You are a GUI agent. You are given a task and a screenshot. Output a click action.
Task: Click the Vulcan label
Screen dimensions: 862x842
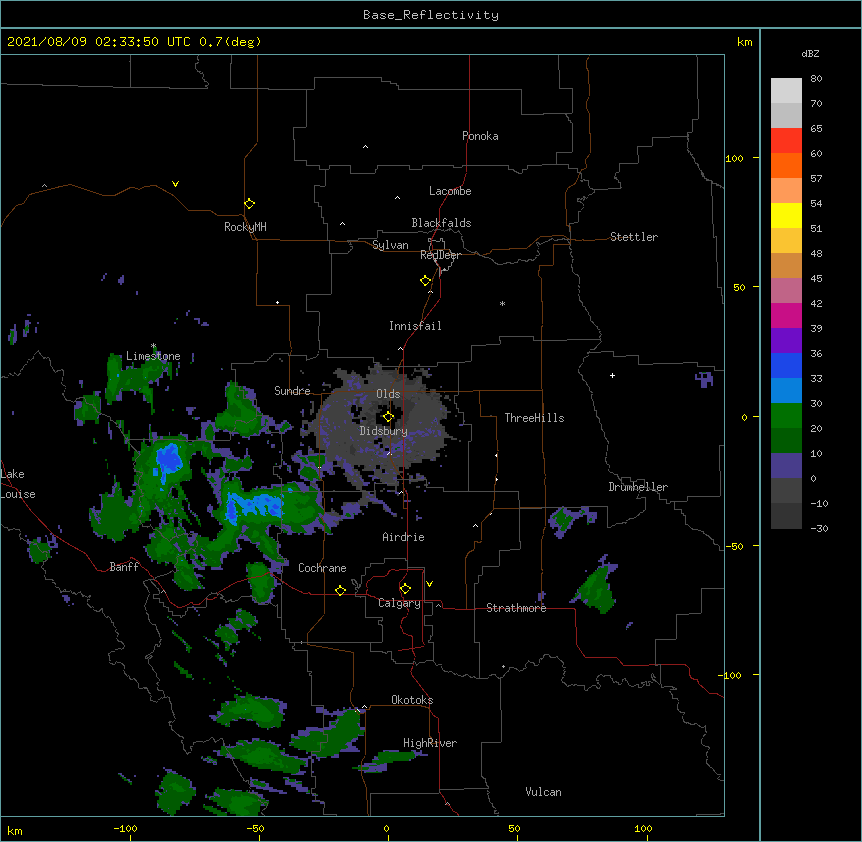(x=543, y=792)
